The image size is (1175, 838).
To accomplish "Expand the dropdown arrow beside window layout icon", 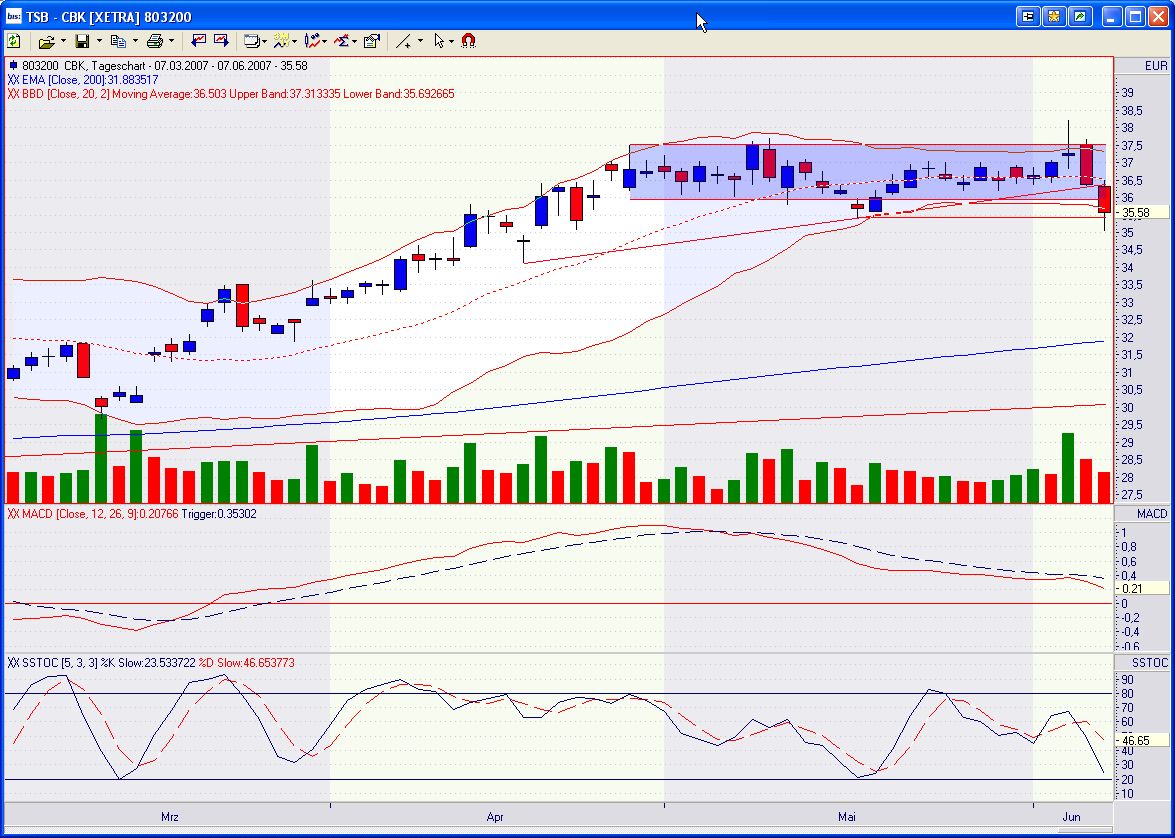I will pyautogui.click(x=264, y=42).
